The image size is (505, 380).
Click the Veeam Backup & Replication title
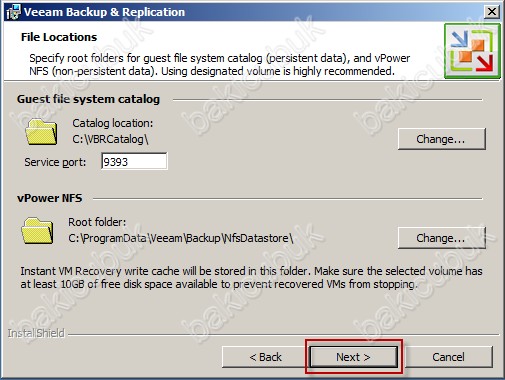[x=104, y=12]
